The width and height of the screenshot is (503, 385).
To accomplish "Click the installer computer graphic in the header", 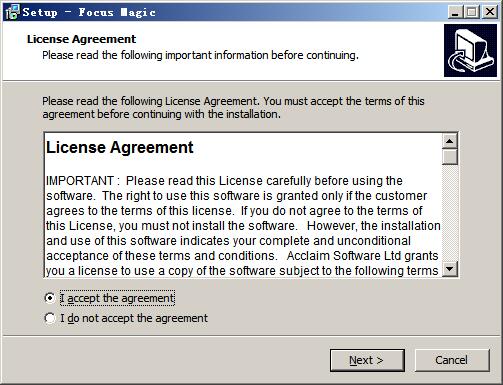I will tap(470, 50).
